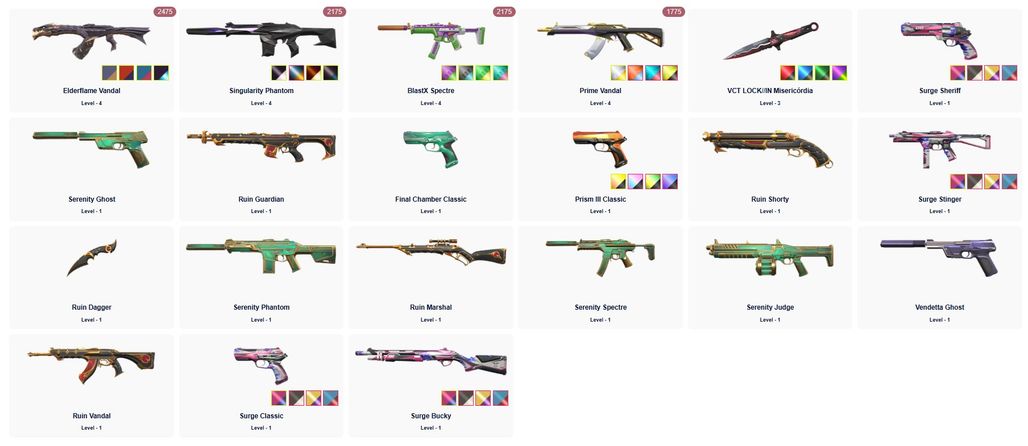Click the Singularity Phantom weapon image
This screenshot has height=446, width=1028.
pos(260,39)
